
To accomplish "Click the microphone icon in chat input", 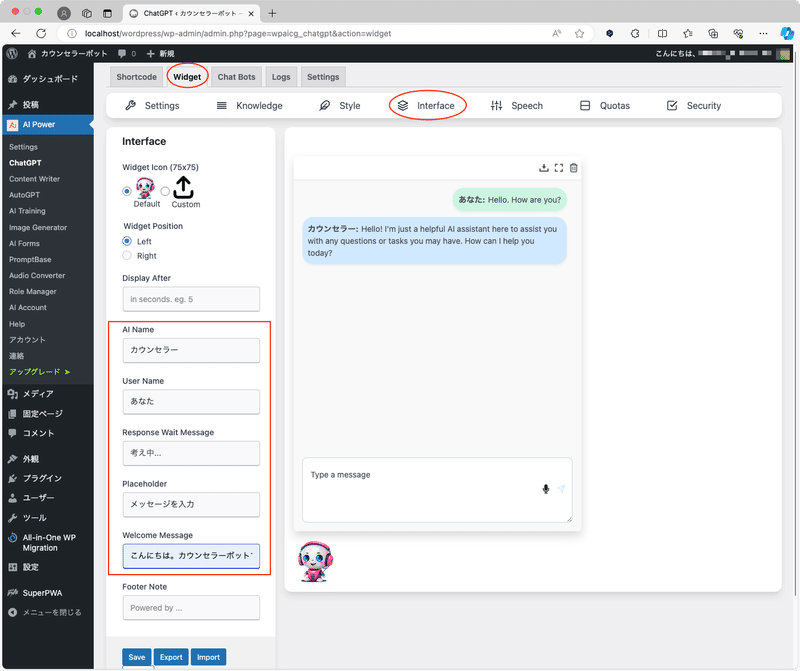I will pyautogui.click(x=546, y=489).
